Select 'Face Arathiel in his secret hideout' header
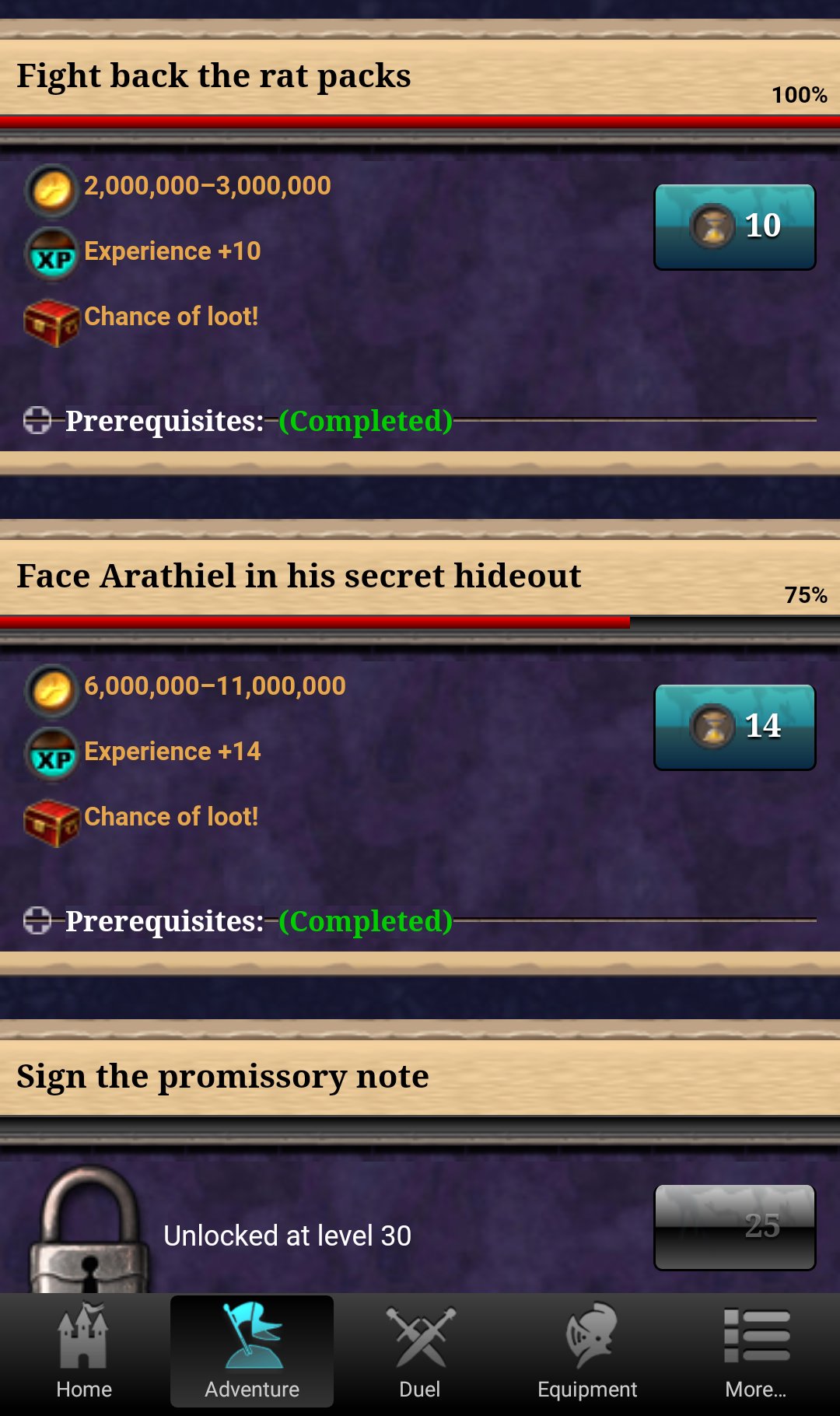840x1416 pixels. coord(299,577)
